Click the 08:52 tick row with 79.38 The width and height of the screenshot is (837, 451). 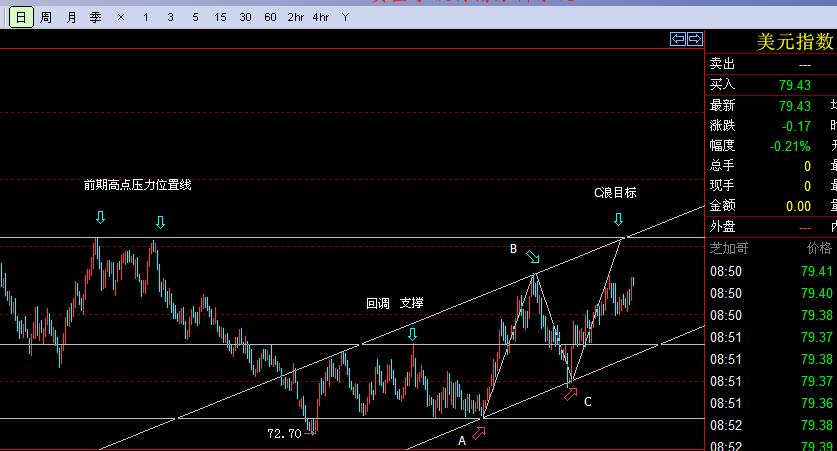pyautogui.click(x=771, y=425)
